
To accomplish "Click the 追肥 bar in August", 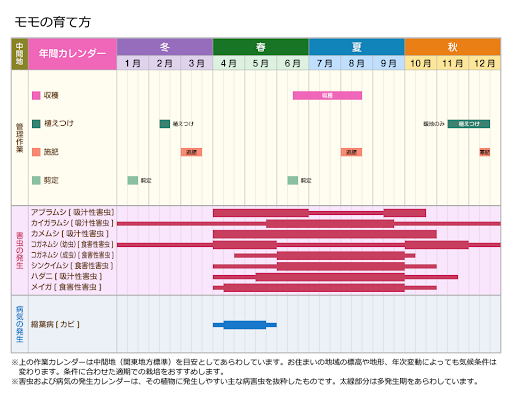I will point(351,152).
